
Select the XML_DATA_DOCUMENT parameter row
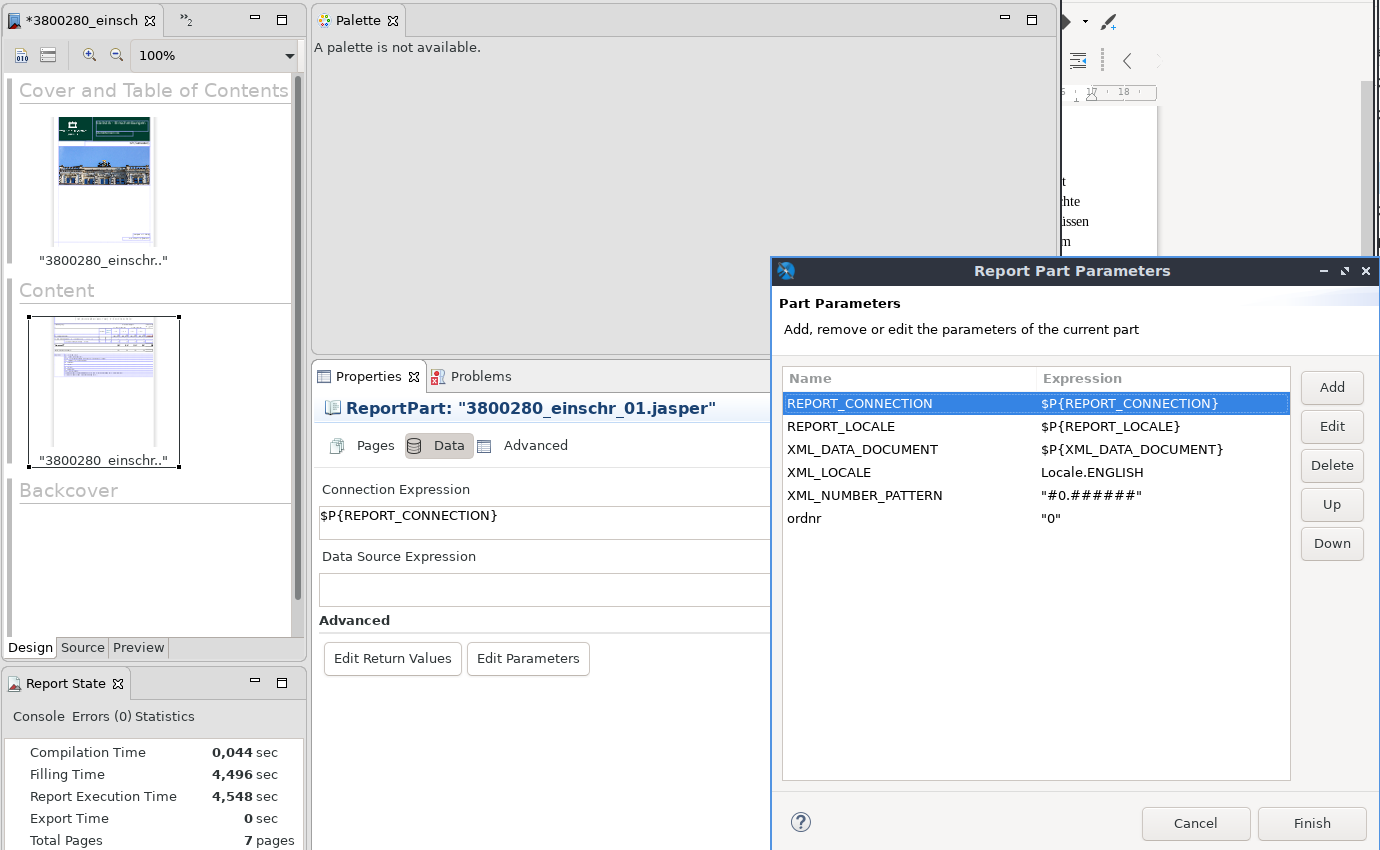click(x=1036, y=449)
